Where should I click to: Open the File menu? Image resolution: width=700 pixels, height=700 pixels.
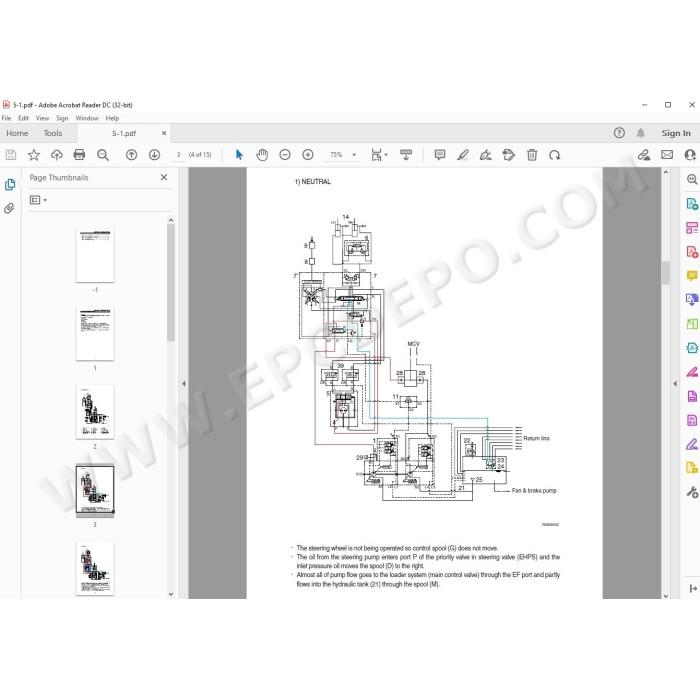pos(6,118)
